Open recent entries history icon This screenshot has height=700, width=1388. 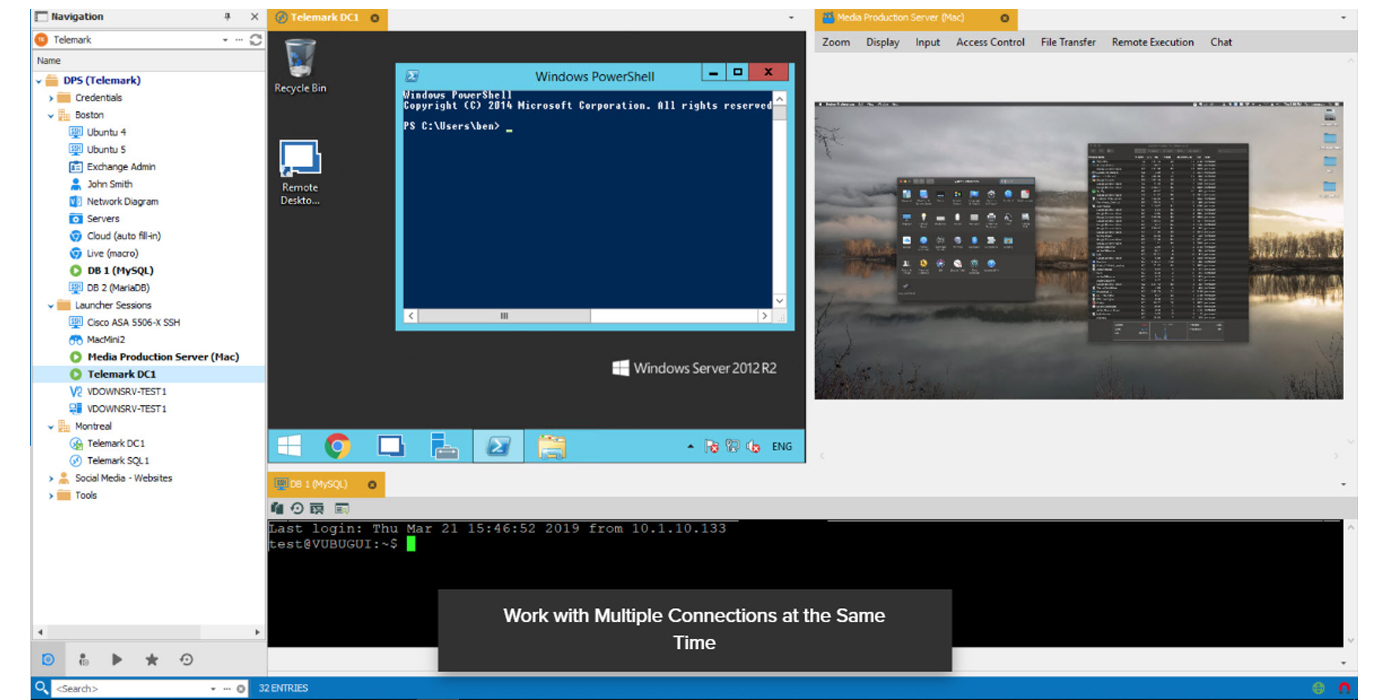186,659
